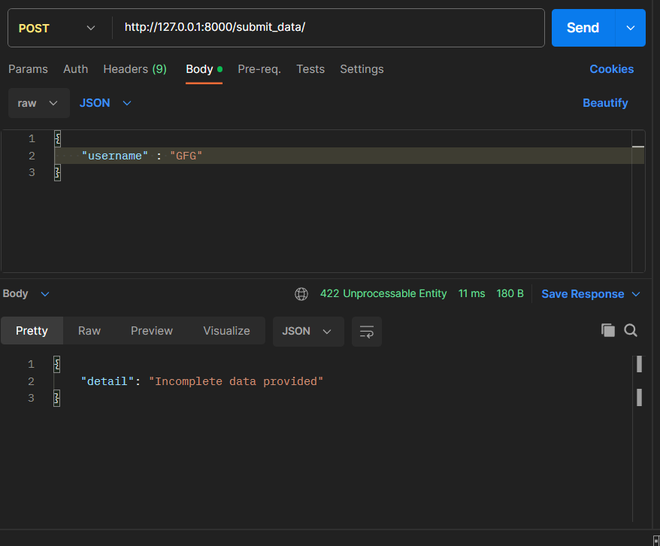The height and width of the screenshot is (546, 660).
Task: Open the Send options dropdown arrow
Action: (631, 28)
